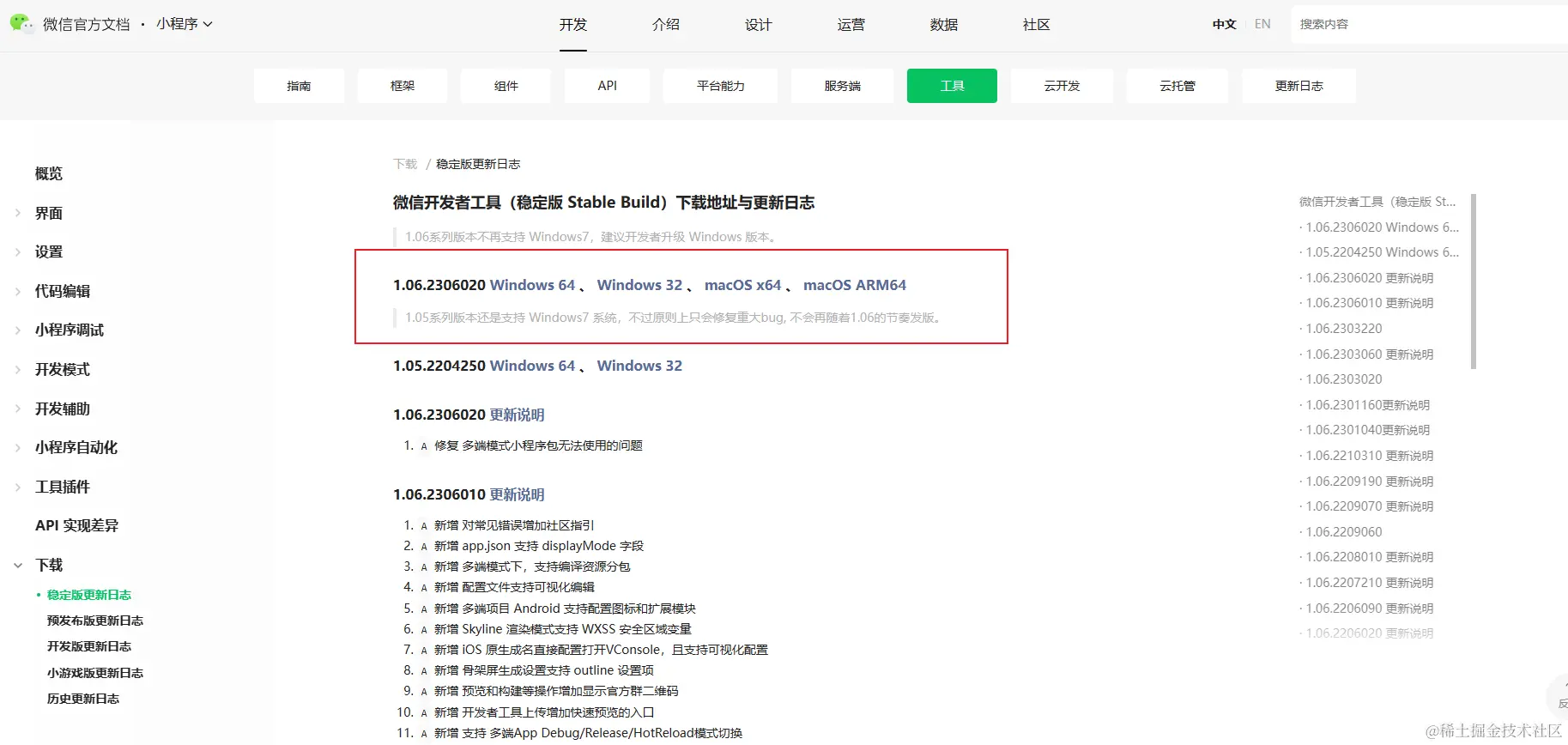Viewport: 1568px width, 745px height.
Task: Switch to the 框架 sub-navigation tab
Action: pos(403,86)
